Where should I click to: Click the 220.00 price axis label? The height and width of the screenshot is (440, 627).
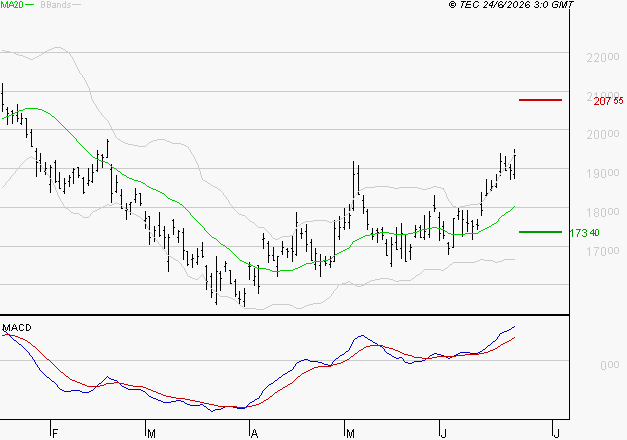pyautogui.click(x=603, y=58)
